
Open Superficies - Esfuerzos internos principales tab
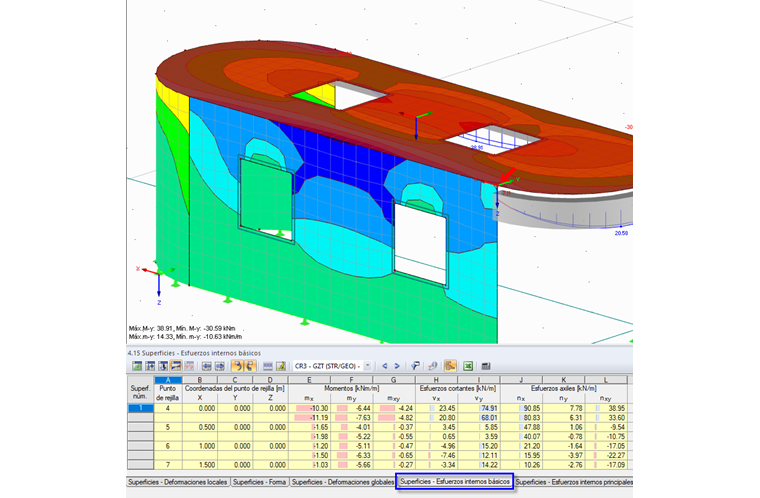click(x=574, y=482)
